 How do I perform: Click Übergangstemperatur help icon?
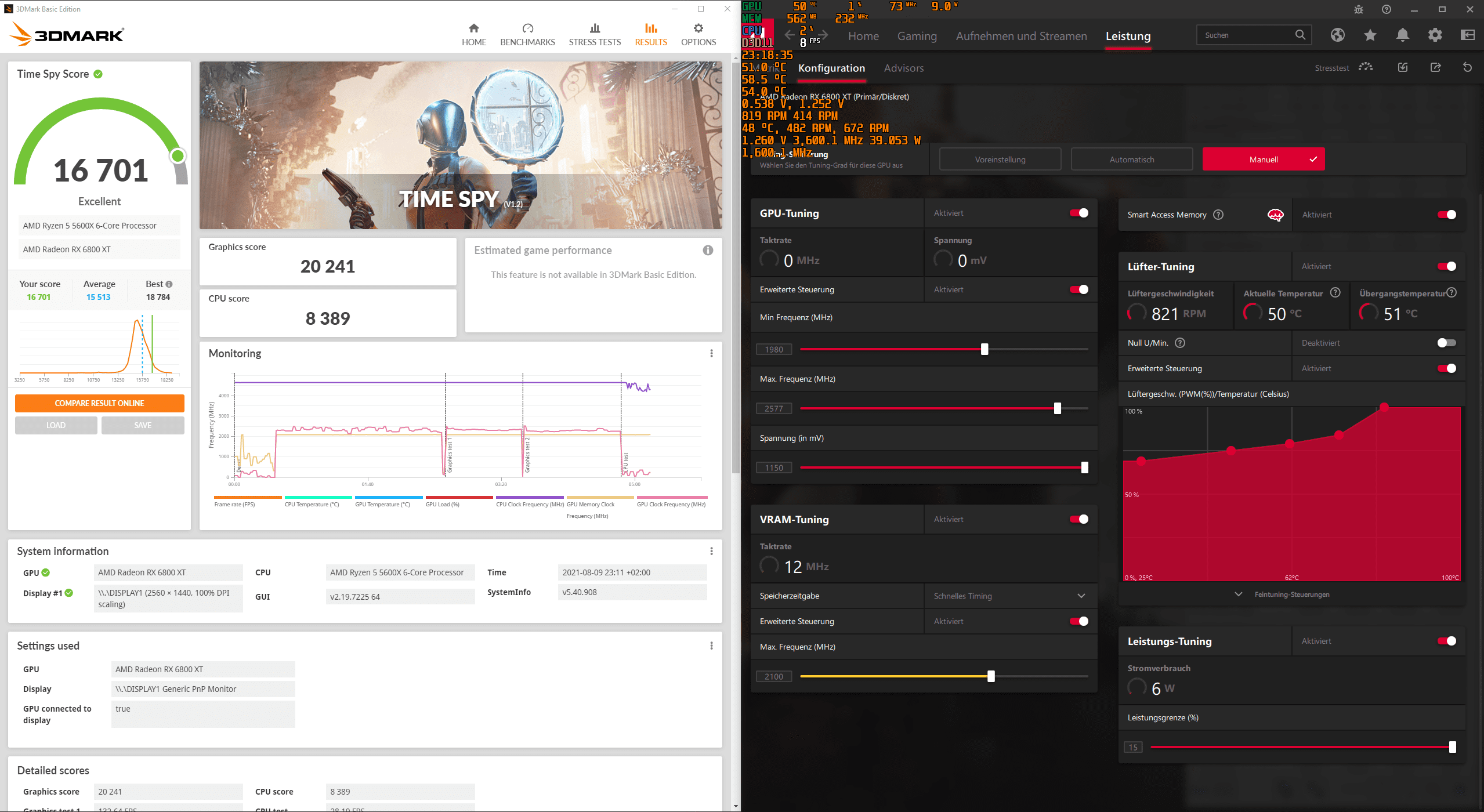(1452, 293)
